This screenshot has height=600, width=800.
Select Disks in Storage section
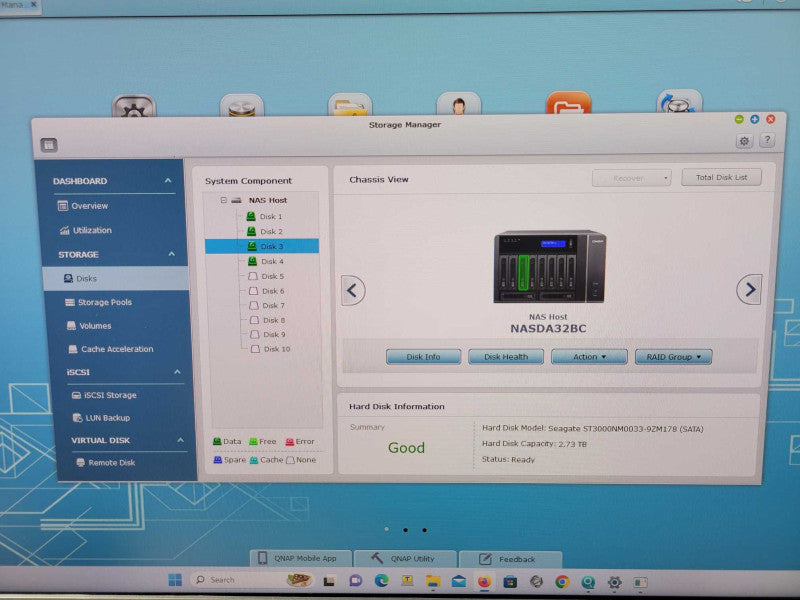pyautogui.click(x=116, y=279)
